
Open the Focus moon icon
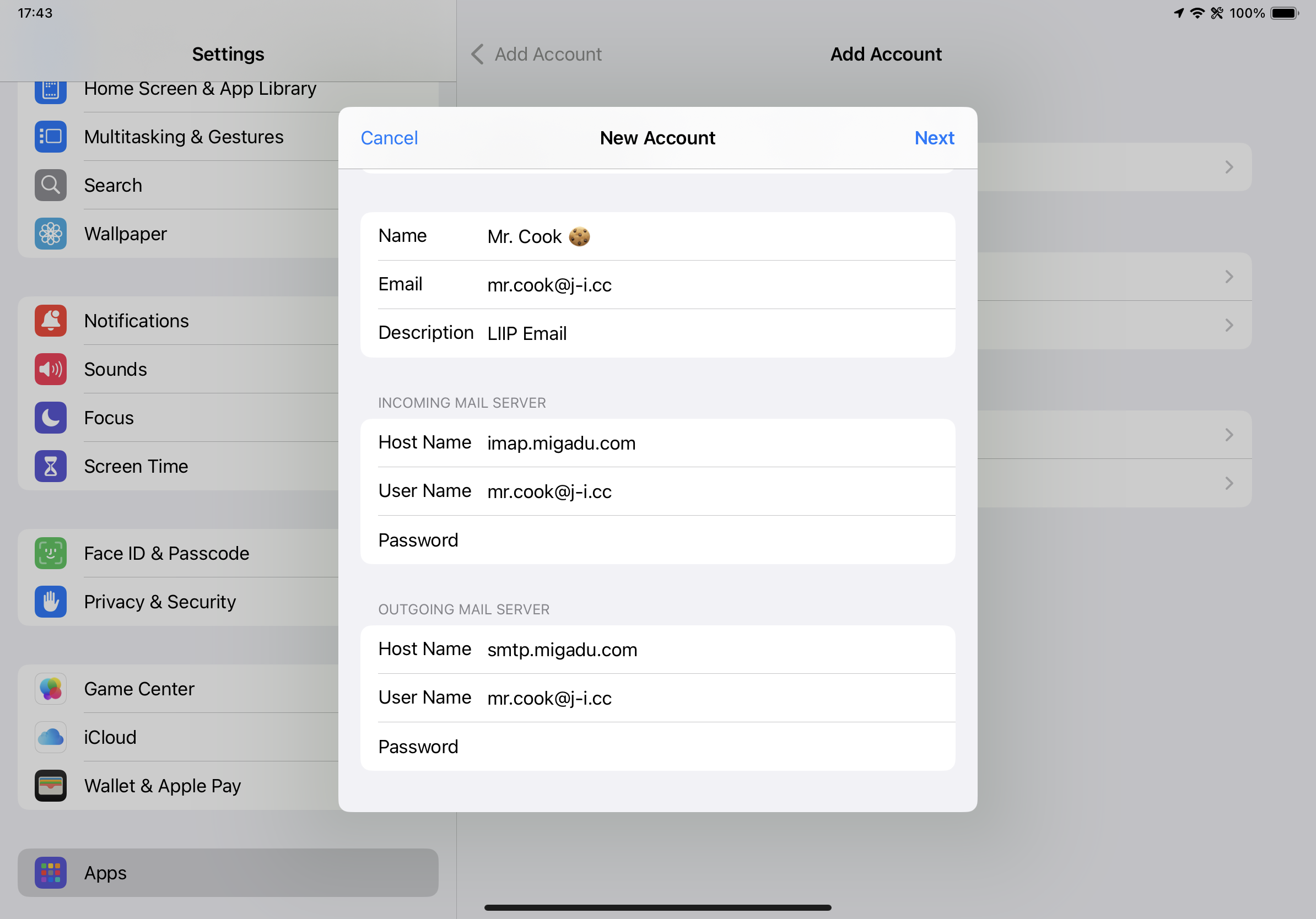point(51,418)
